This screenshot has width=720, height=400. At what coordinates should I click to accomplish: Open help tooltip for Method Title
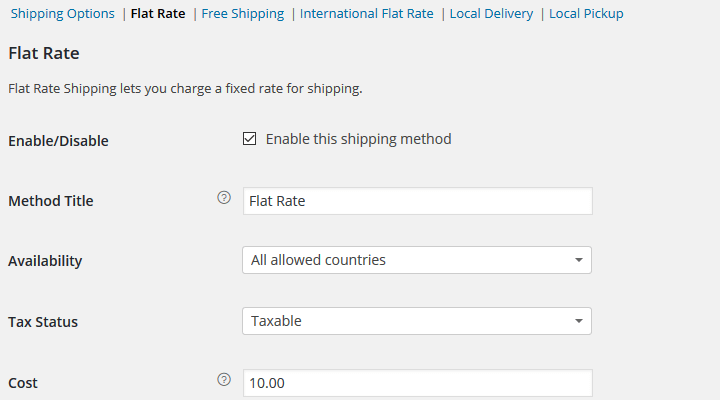pyautogui.click(x=224, y=198)
